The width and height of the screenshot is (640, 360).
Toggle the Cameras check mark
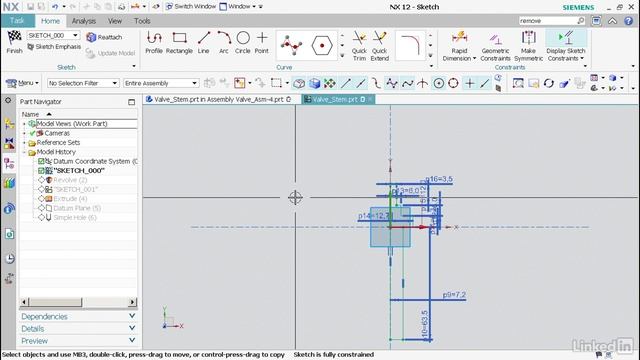[32, 133]
